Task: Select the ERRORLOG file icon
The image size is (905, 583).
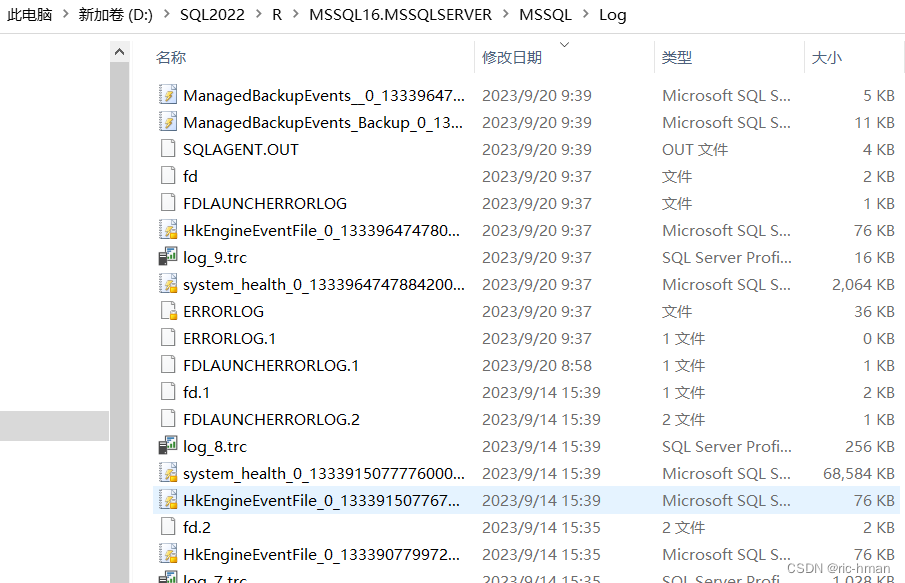Action: tap(171, 311)
